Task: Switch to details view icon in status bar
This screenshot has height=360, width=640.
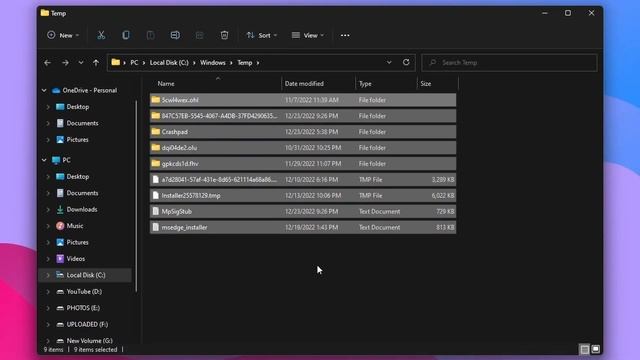Action: click(584, 349)
